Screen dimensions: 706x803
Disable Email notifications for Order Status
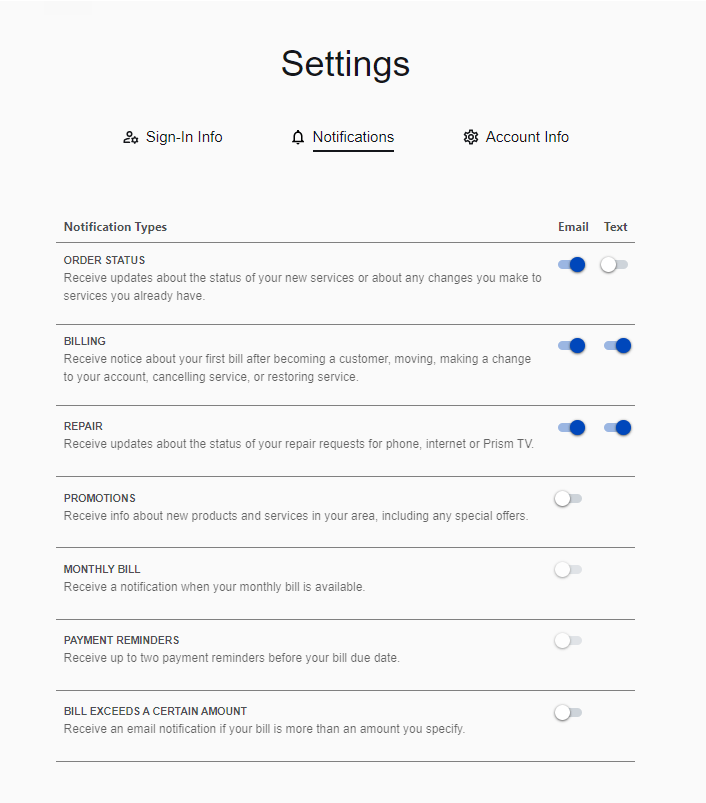572,265
